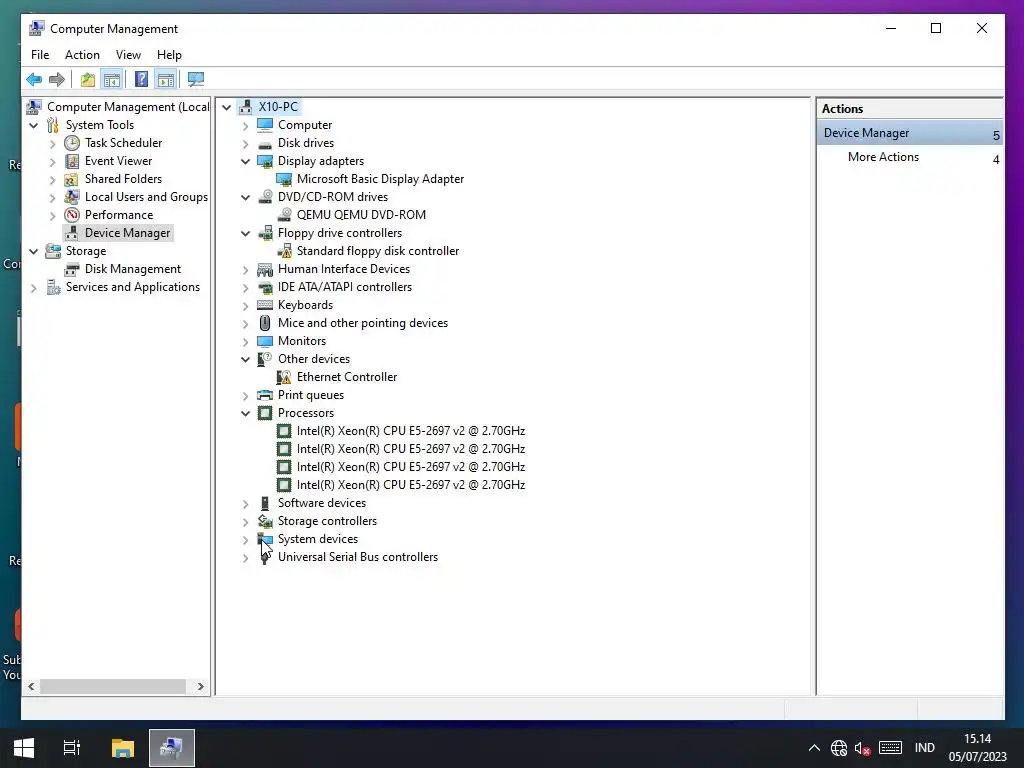
Task: Expand the Computer category
Action: coord(246,125)
